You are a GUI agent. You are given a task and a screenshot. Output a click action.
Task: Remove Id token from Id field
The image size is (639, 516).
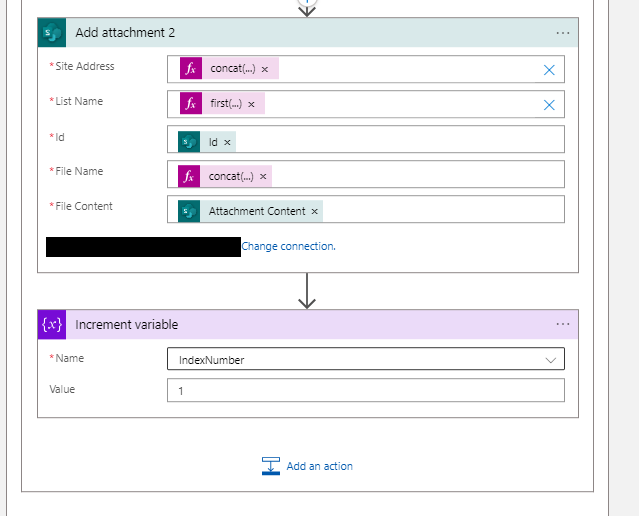[x=227, y=142]
